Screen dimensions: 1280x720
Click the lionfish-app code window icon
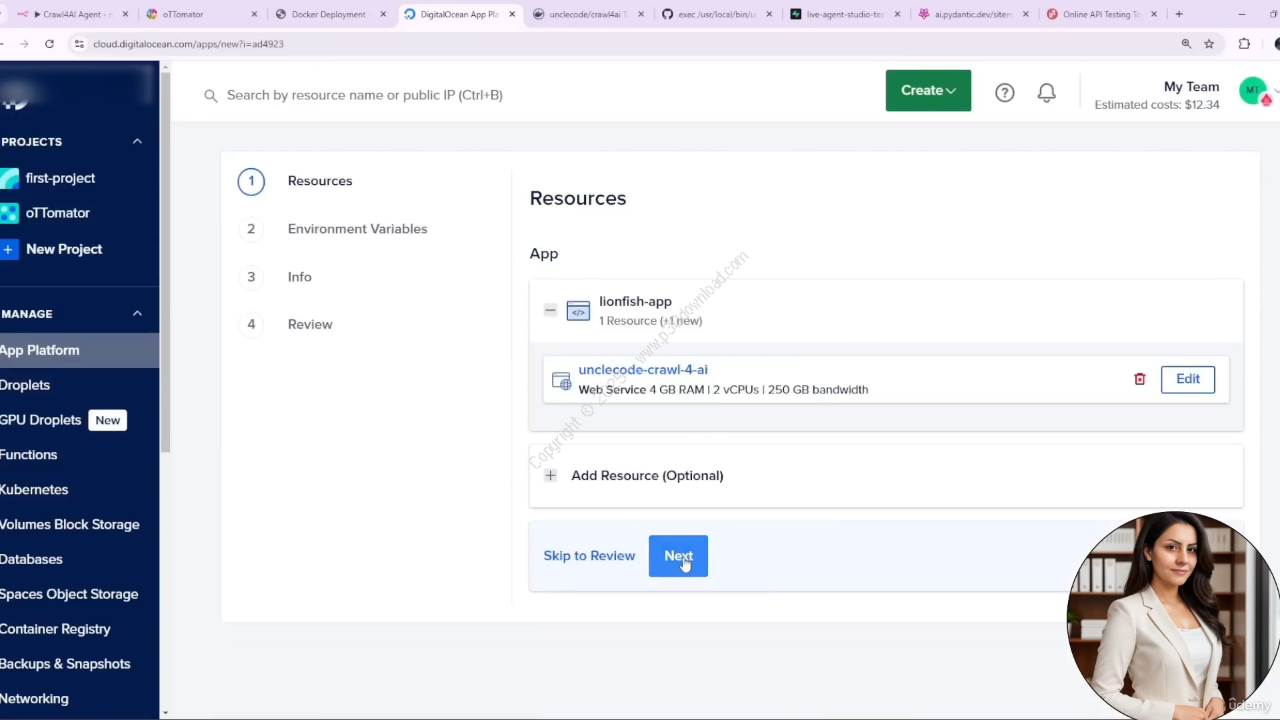tap(578, 311)
